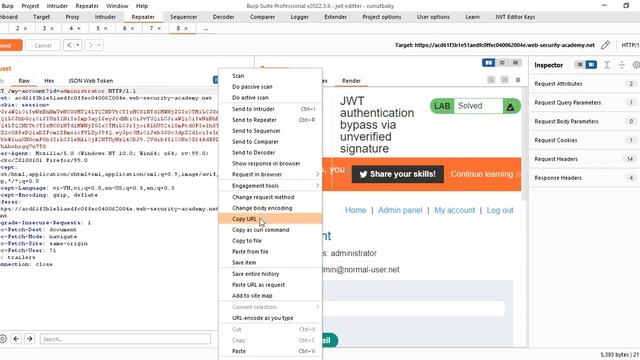This screenshot has height=360, width=640.
Task: Expand all Inspector sections icon
Action: [607, 64]
